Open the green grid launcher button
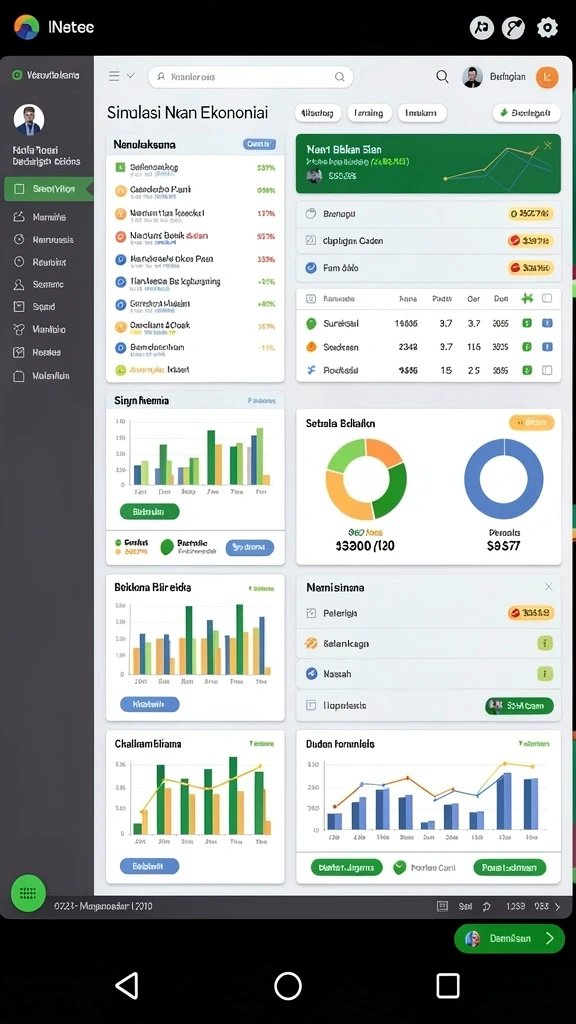The image size is (576, 1024). coord(28,893)
